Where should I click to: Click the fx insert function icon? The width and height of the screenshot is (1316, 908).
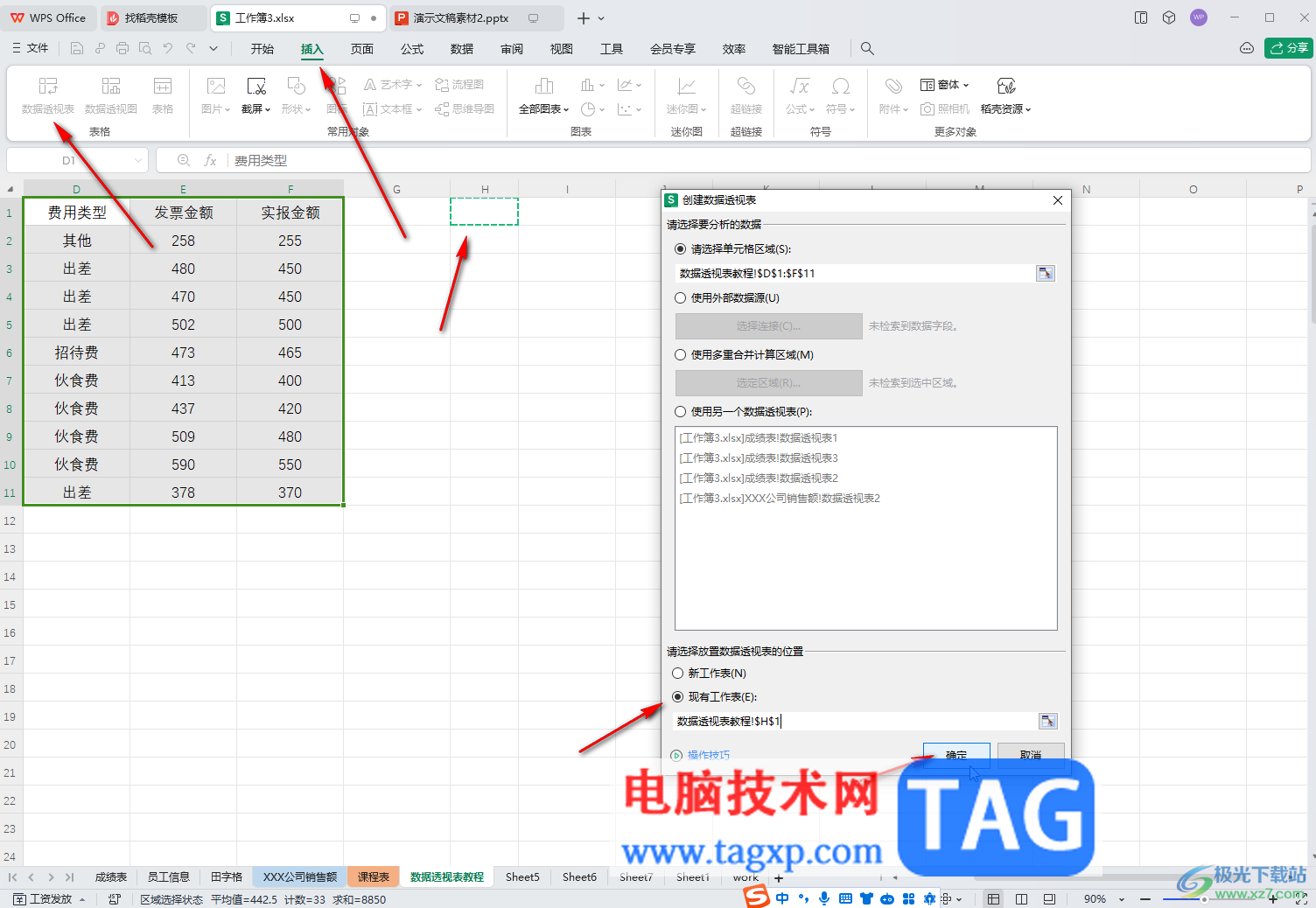pos(210,161)
